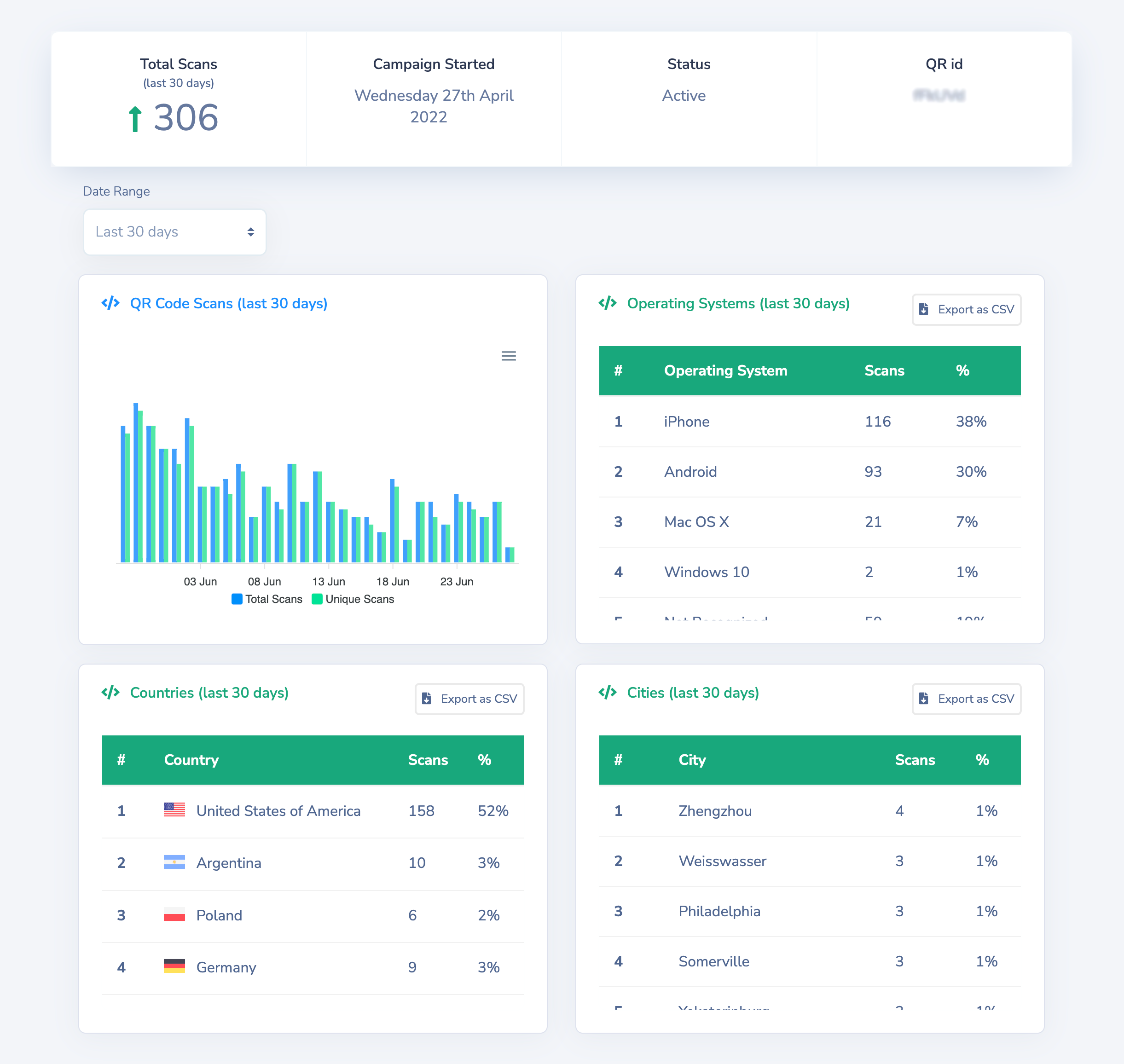Click the City column header
Viewport: 1124px width, 1064px height.
click(x=692, y=759)
